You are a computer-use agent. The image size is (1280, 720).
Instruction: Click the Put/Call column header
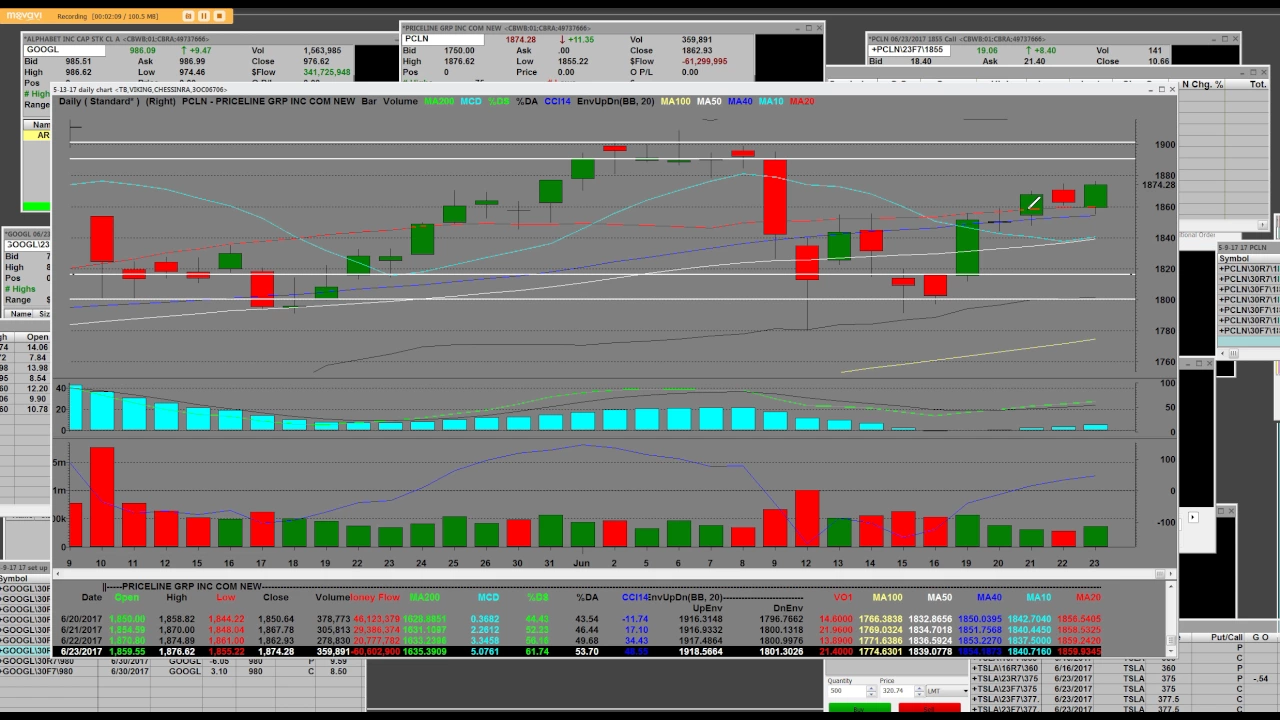pyautogui.click(x=1226, y=637)
